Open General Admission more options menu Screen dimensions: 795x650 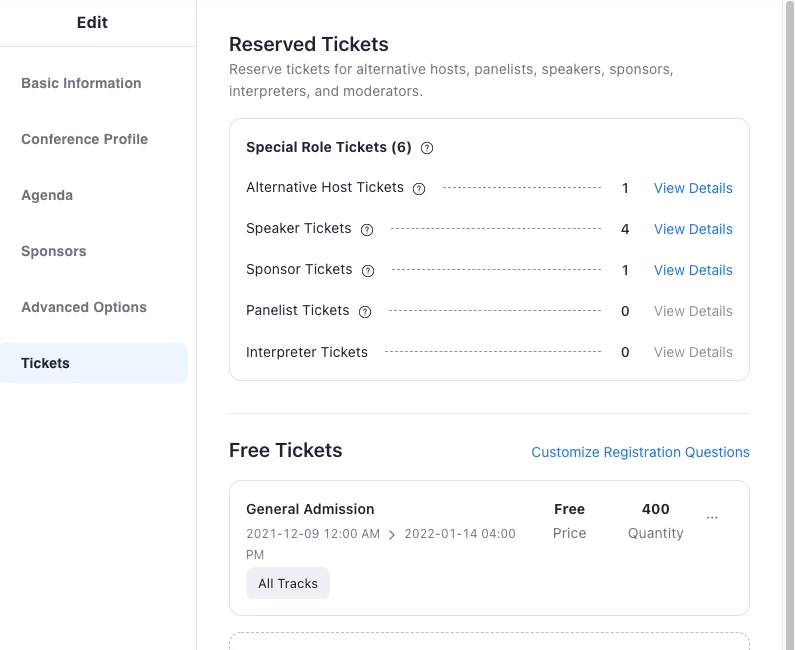712,517
